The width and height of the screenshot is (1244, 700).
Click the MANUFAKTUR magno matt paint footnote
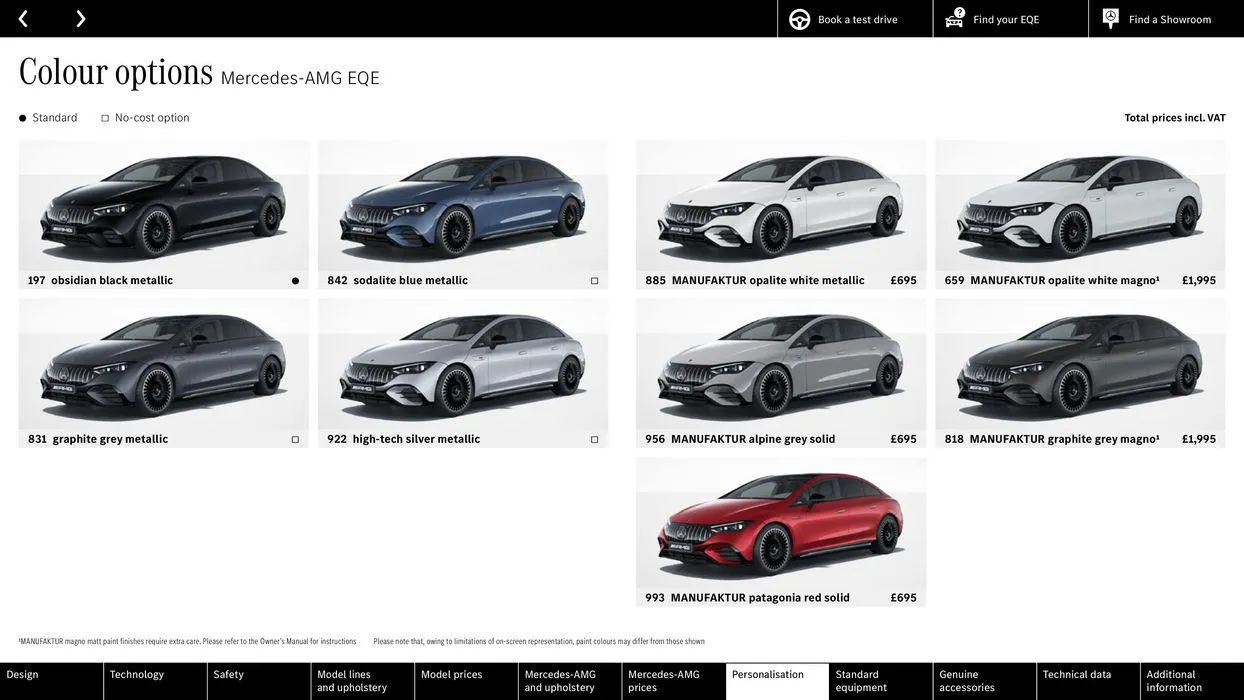pos(187,642)
